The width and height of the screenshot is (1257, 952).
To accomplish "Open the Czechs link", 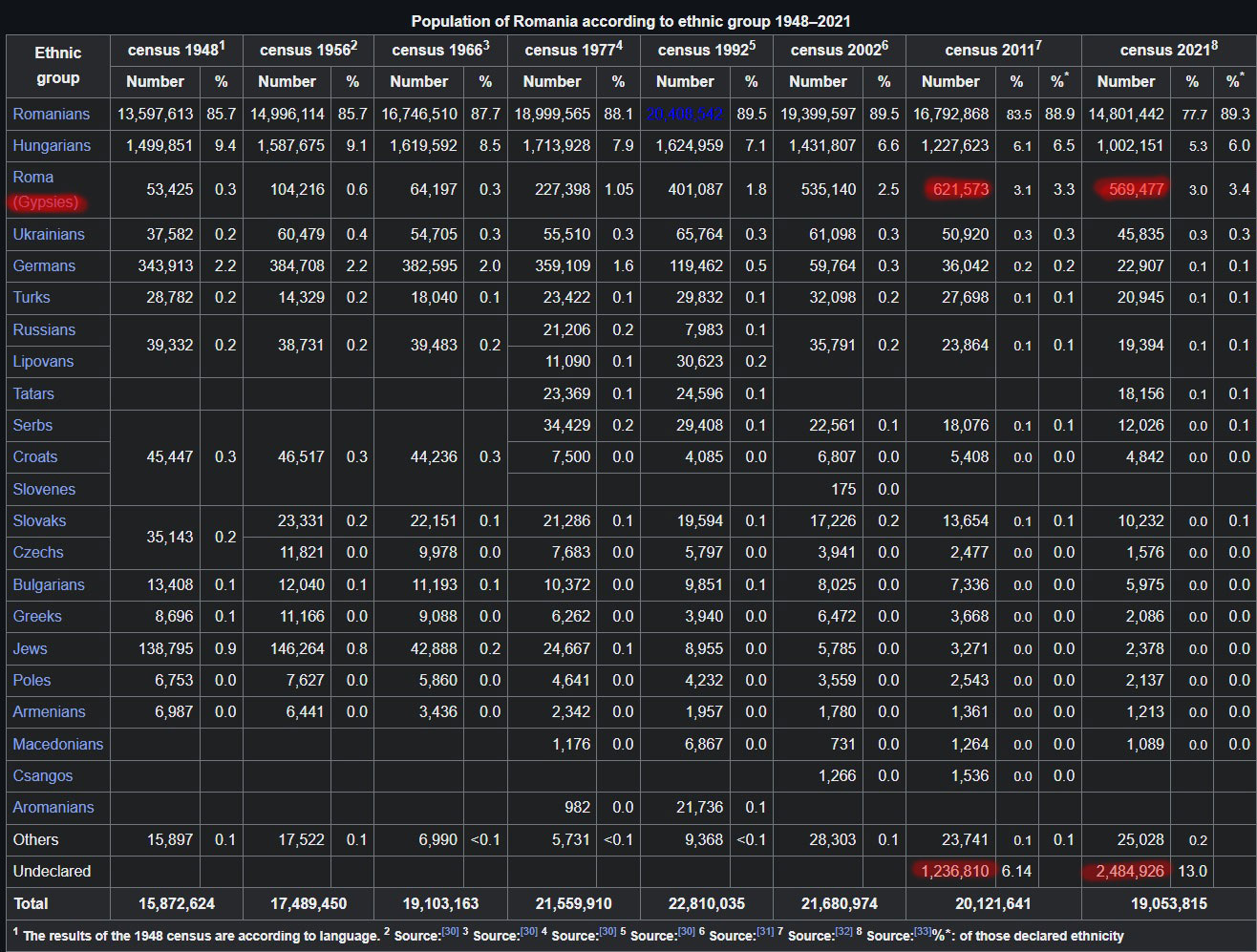I will coord(38,552).
